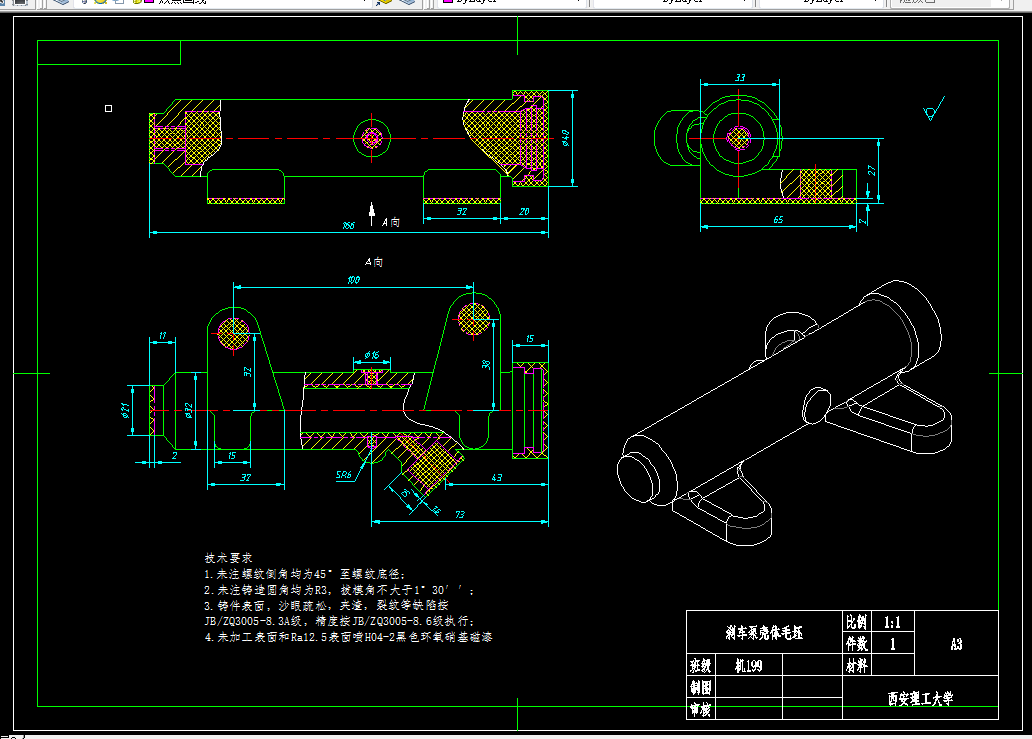This screenshot has height=739, width=1032.
Task: Select the A向 label next to the arrow
Action: 391,222
